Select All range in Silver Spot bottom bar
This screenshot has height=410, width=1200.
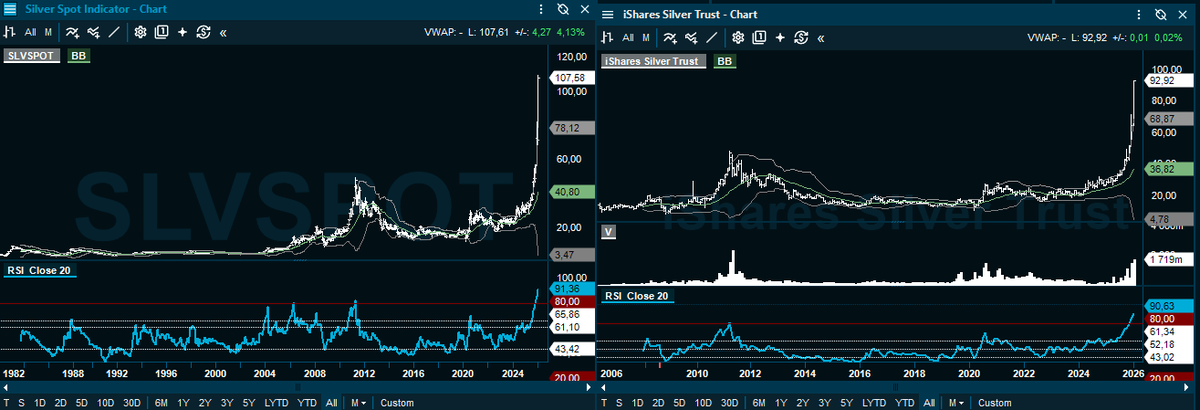331,402
